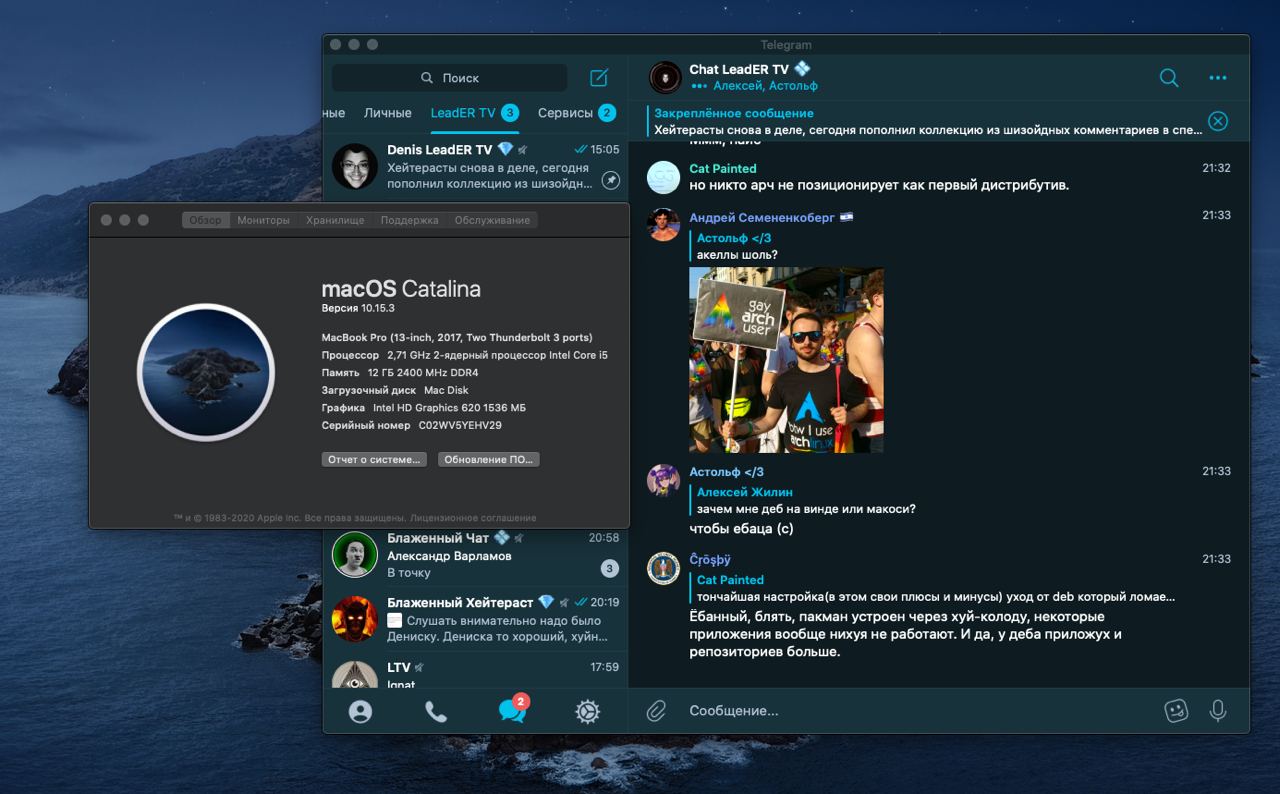Viewport: 1280px width, 794px height.
Task: Open the LTV chat row
Action: pyautogui.click(x=476, y=670)
